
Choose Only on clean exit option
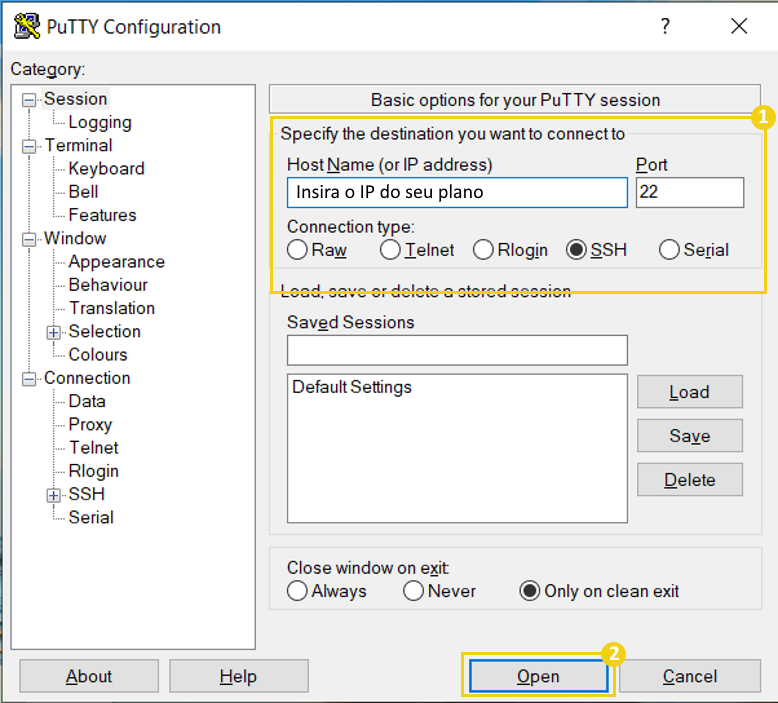pos(529,591)
